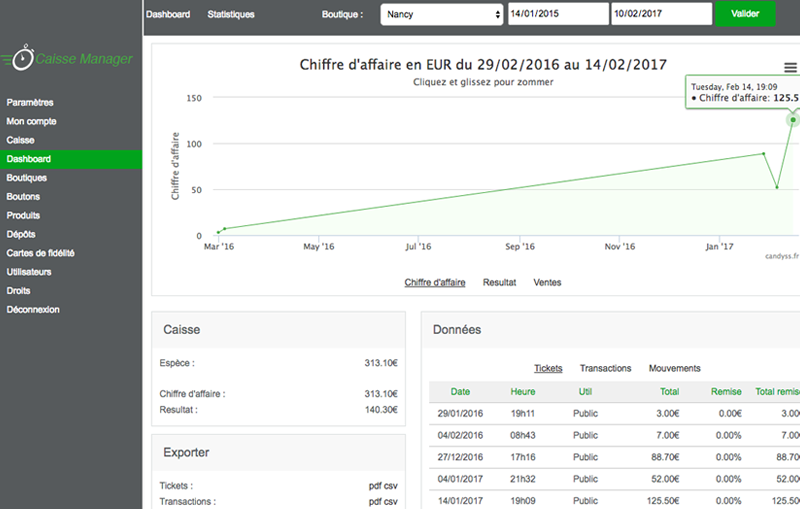
Task: Click the start date field 14/01/2015
Action: tap(558, 15)
